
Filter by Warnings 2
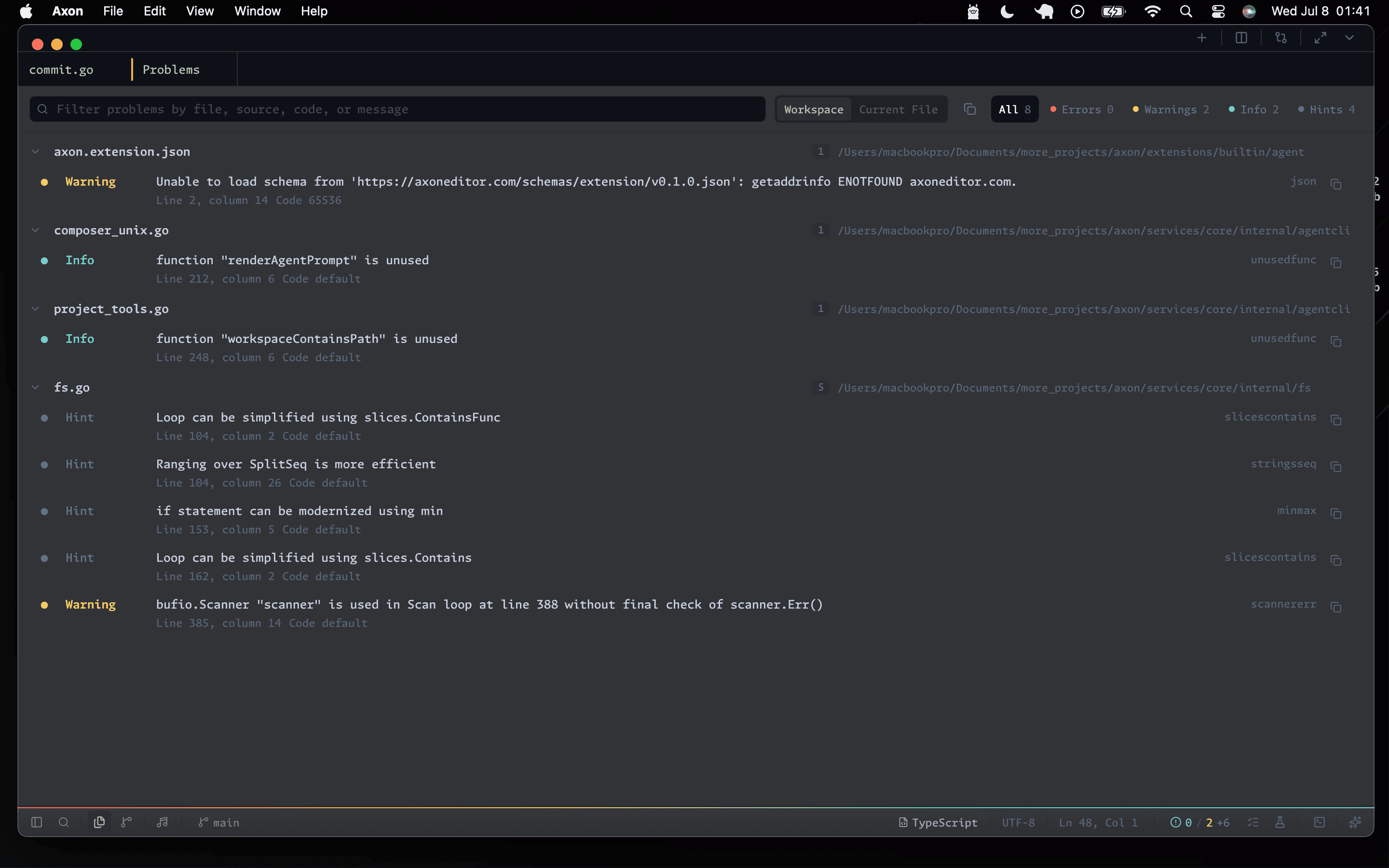point(1171,109)
